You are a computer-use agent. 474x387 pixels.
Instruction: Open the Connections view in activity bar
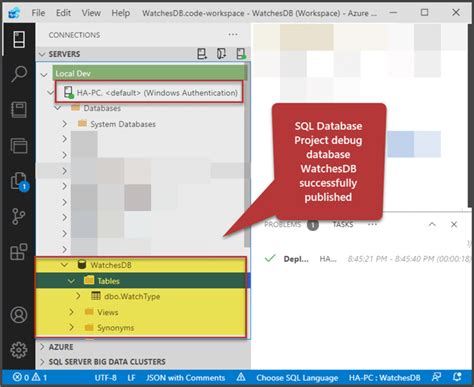[19, 40]
